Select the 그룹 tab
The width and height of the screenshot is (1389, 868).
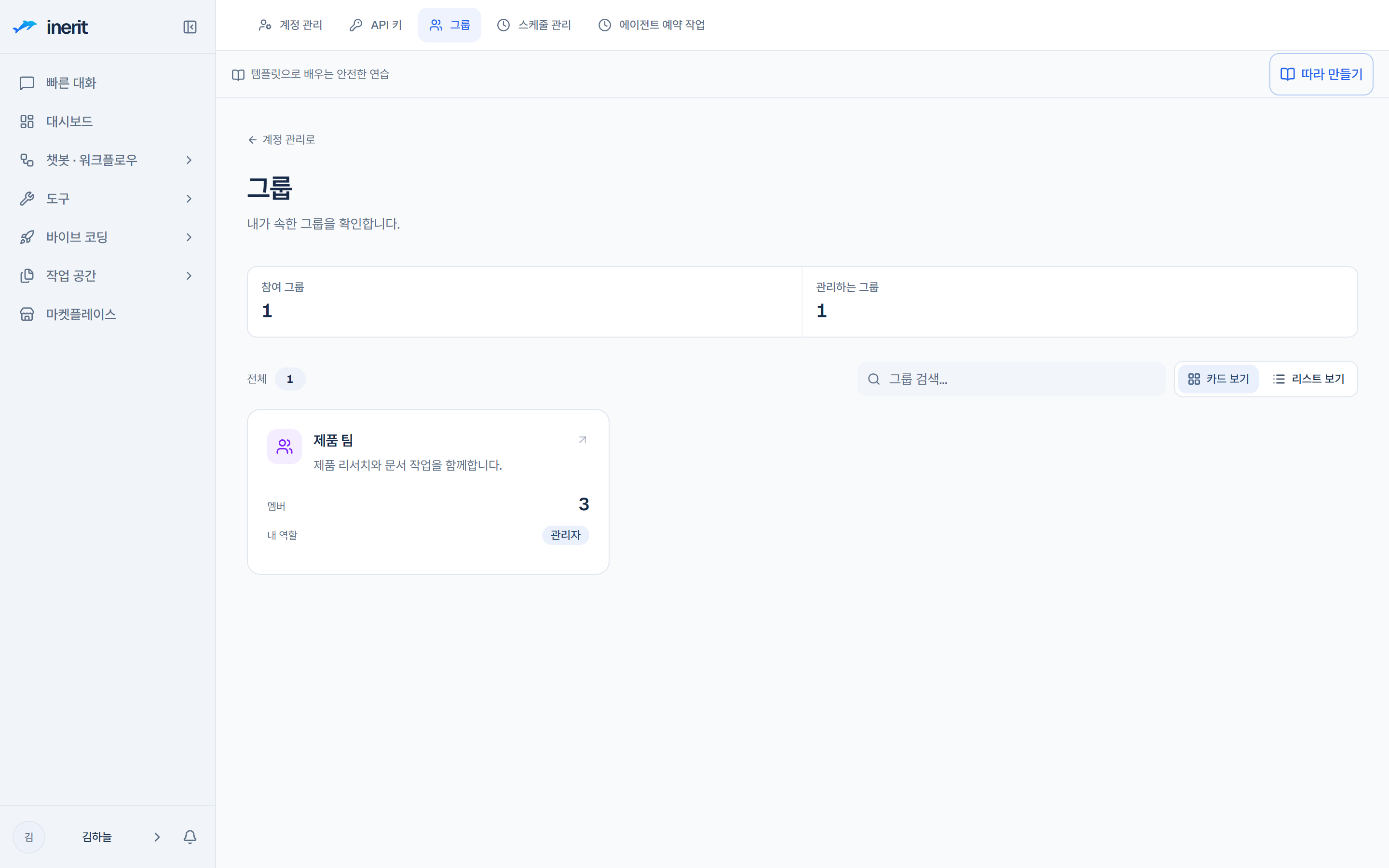coord(449,25)
